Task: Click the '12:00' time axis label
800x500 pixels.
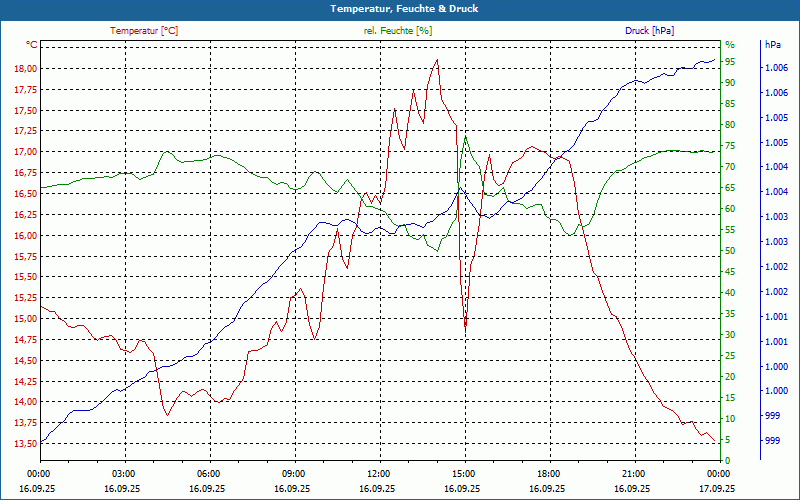Action: (379, 474)
